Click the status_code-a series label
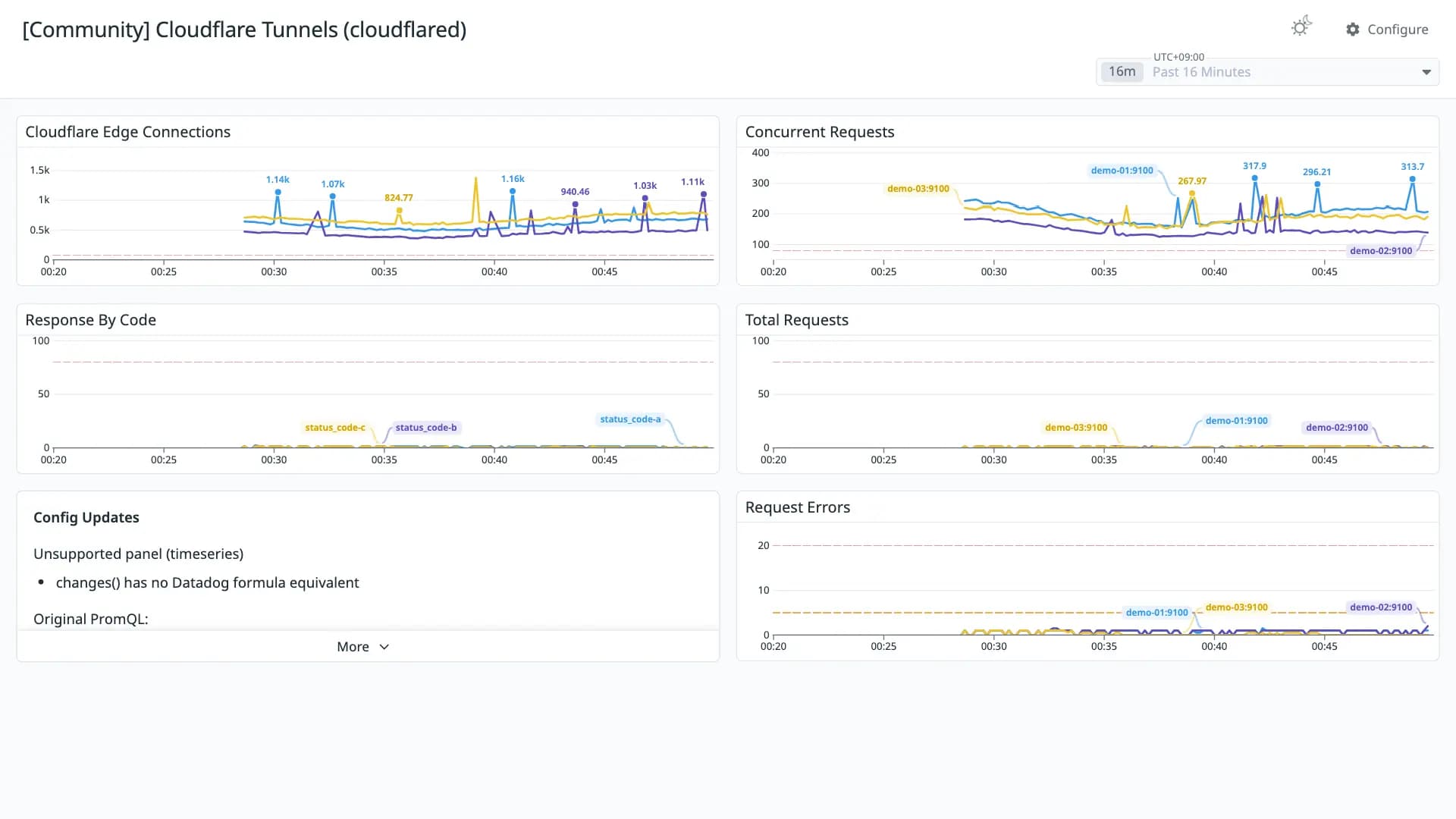Screen dimensions: 1456x819 [630, 419]
